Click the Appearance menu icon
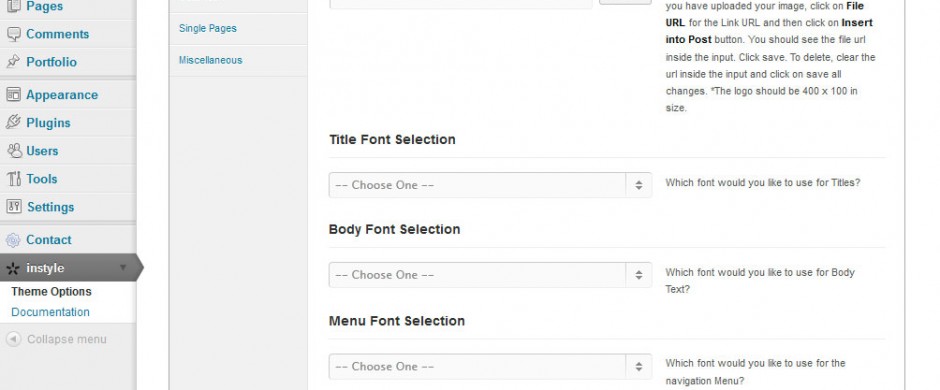 [x=13, y=95]
